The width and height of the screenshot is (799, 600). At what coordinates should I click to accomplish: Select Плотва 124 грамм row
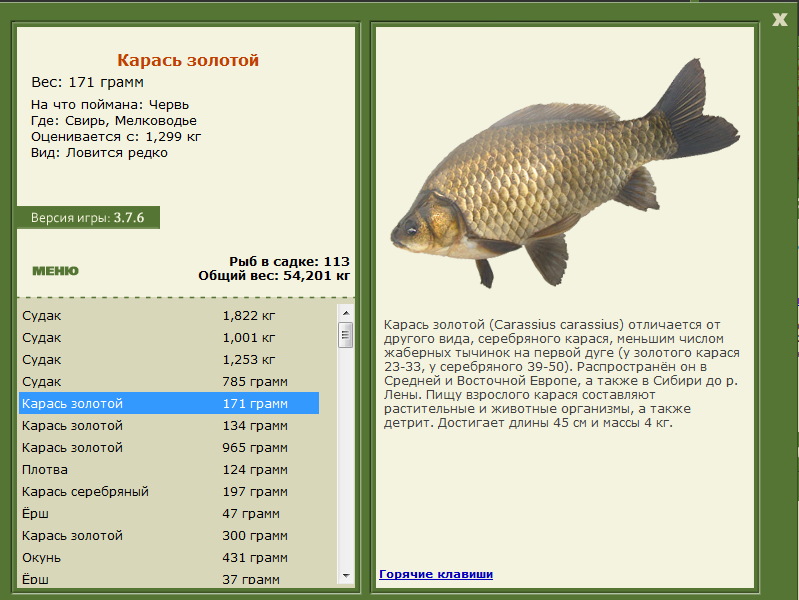[x=169, y=469]
